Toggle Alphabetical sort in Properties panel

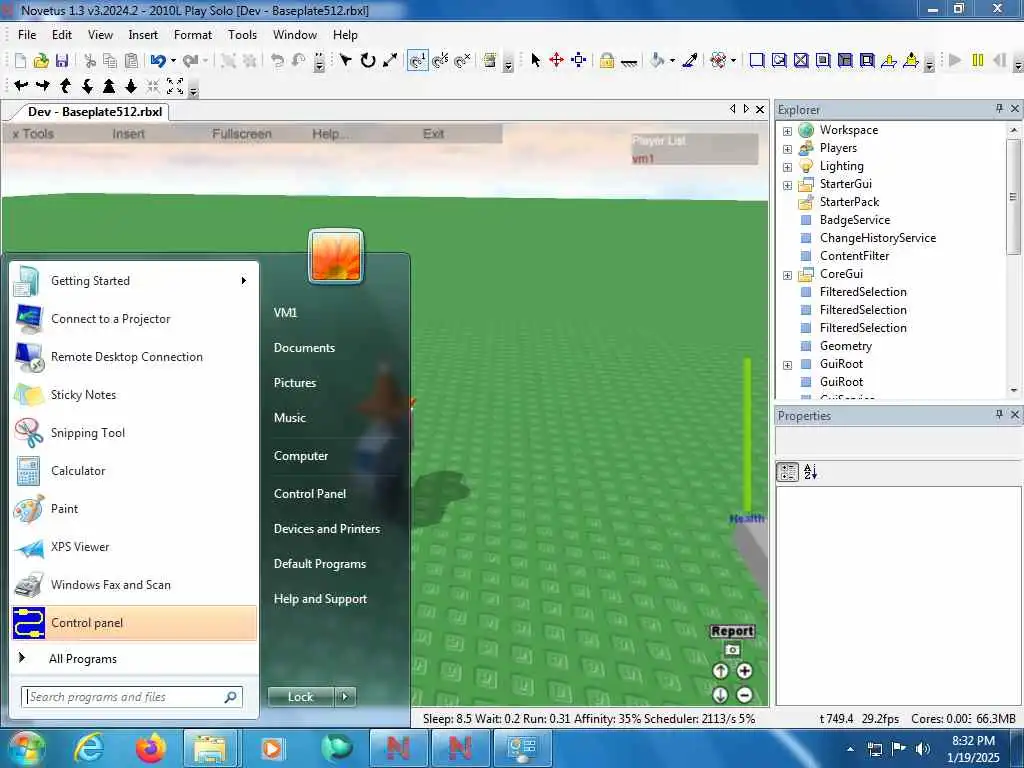[x=810, y=472]
